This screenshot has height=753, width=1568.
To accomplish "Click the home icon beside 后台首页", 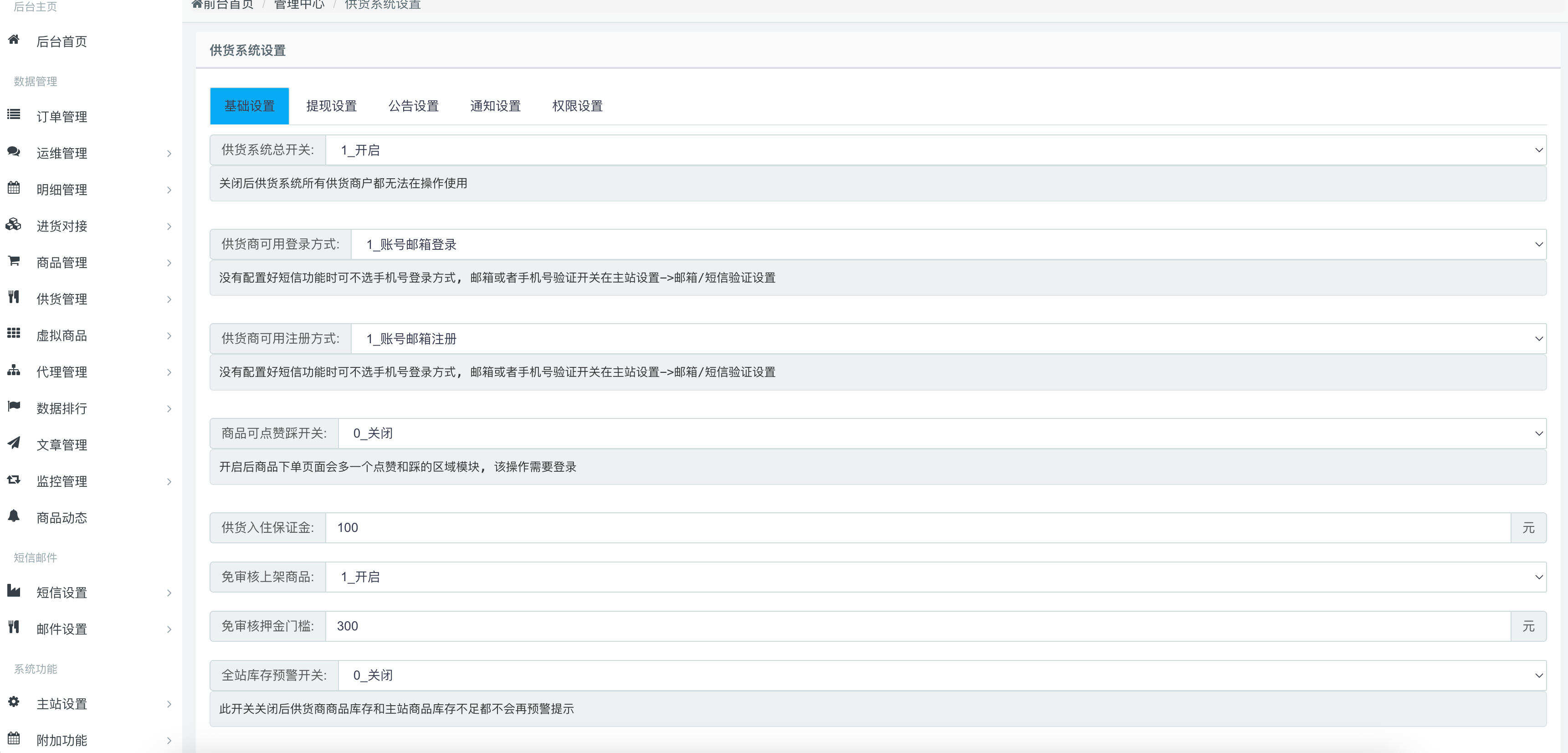I will [13, 40].
